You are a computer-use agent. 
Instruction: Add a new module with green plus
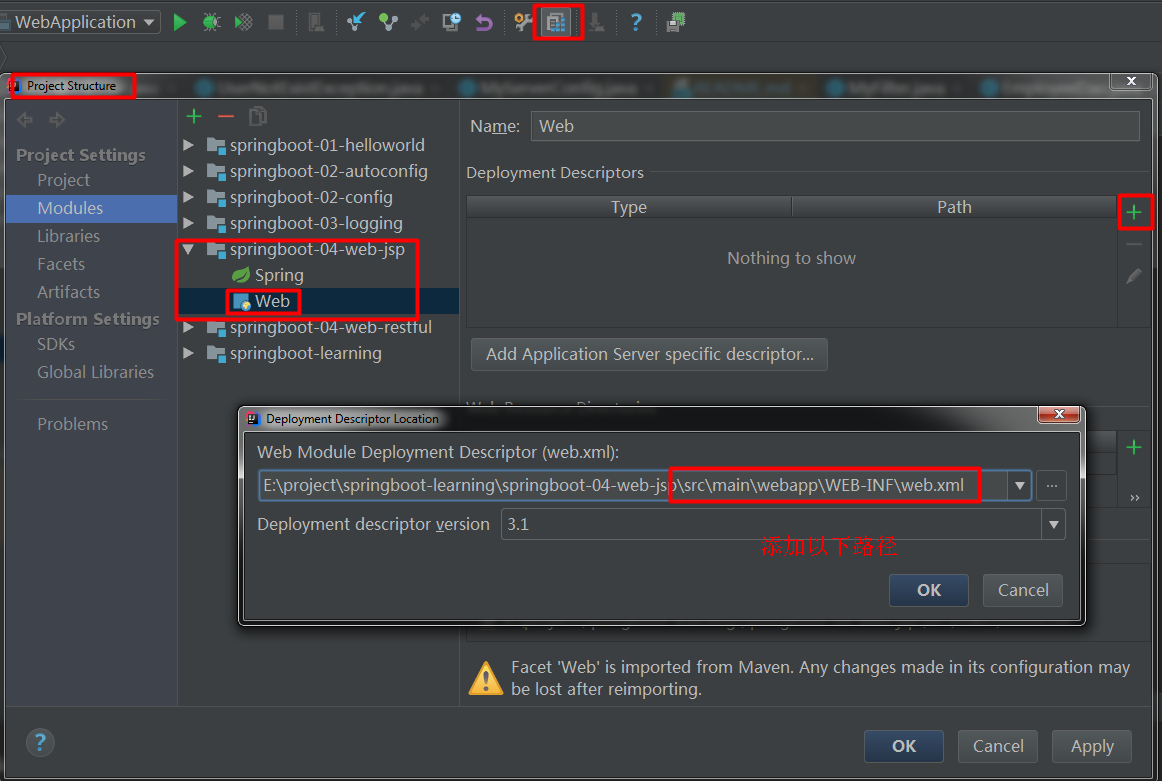(x=194, y=116)
